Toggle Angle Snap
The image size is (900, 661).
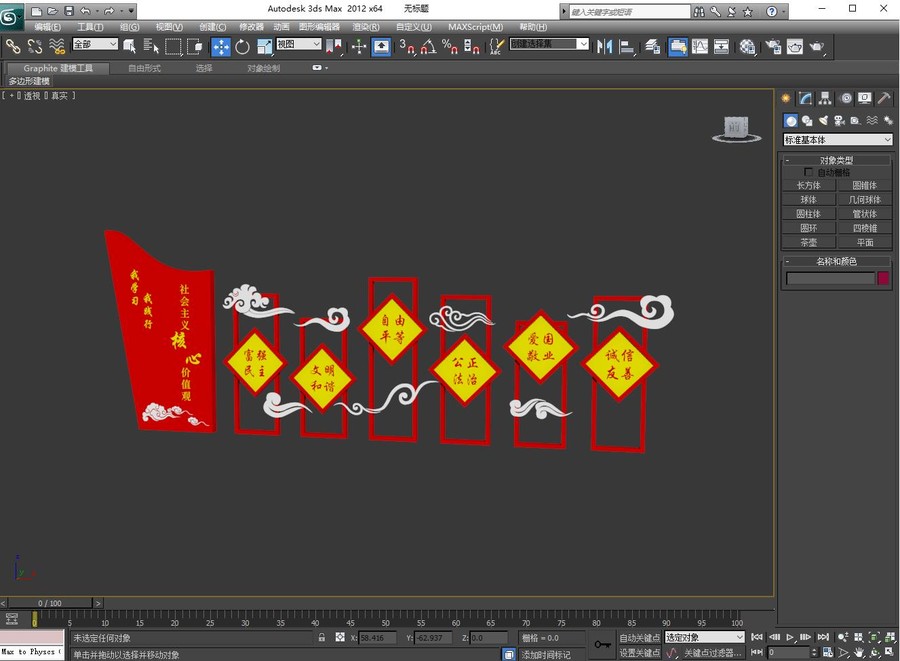428,46
